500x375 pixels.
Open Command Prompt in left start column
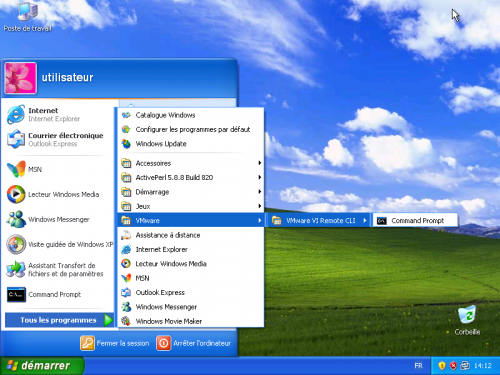(58, 294)
